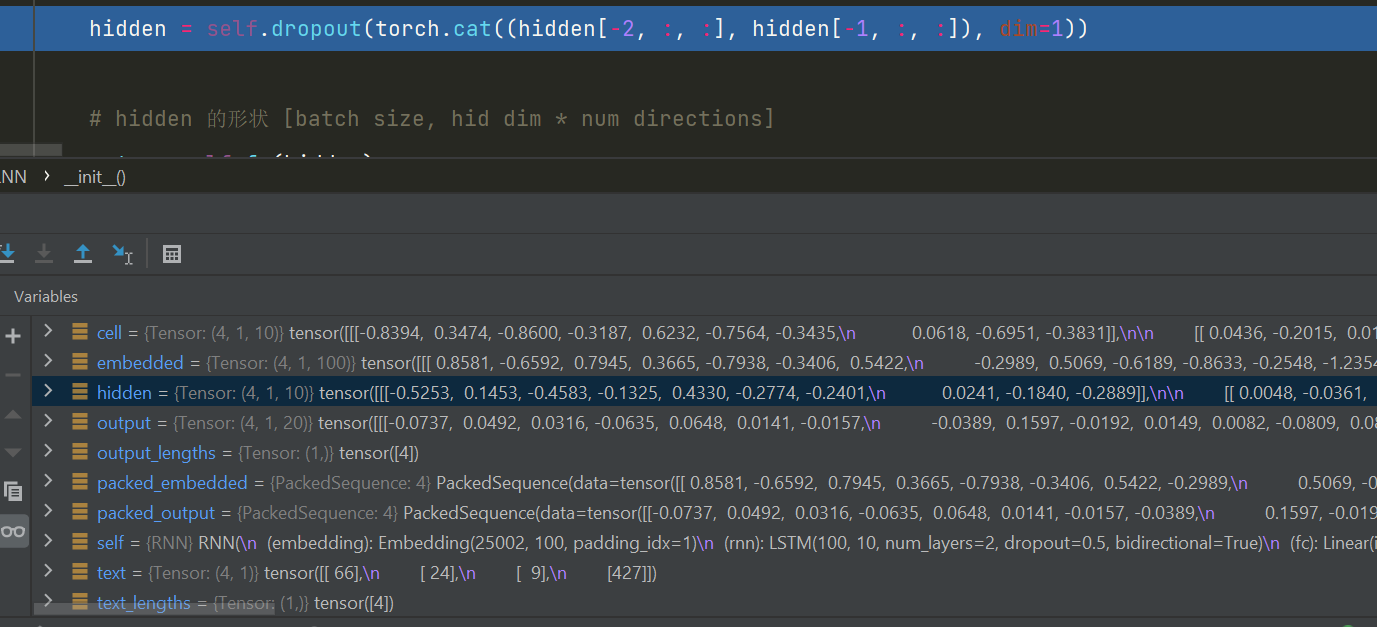Expand the cell tensor variable

47,332
